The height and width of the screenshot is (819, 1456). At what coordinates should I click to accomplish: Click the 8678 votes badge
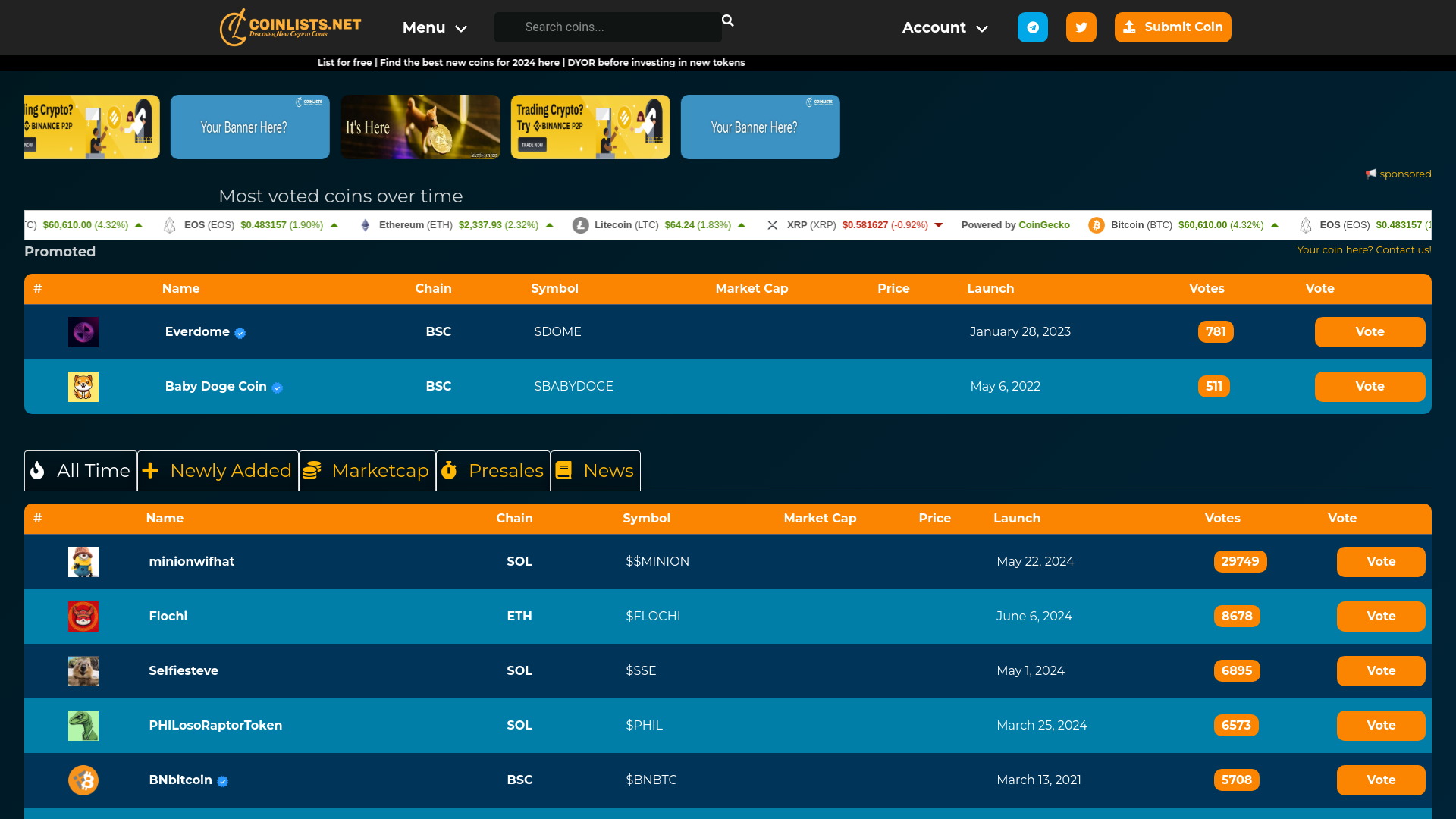pyautogui.click(x=1237, y=617)
